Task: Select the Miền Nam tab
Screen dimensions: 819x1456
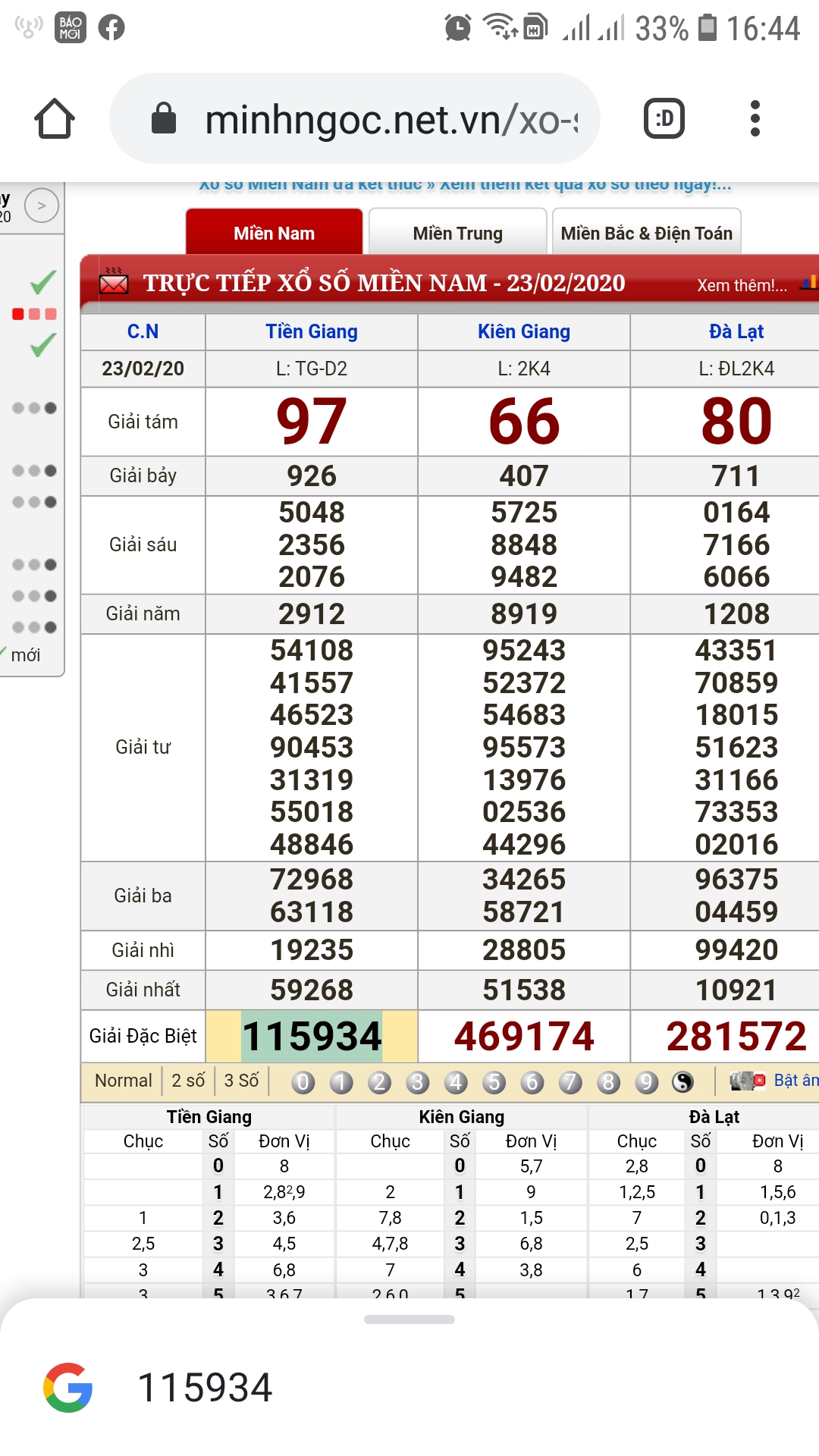Action: coord(274,233)
